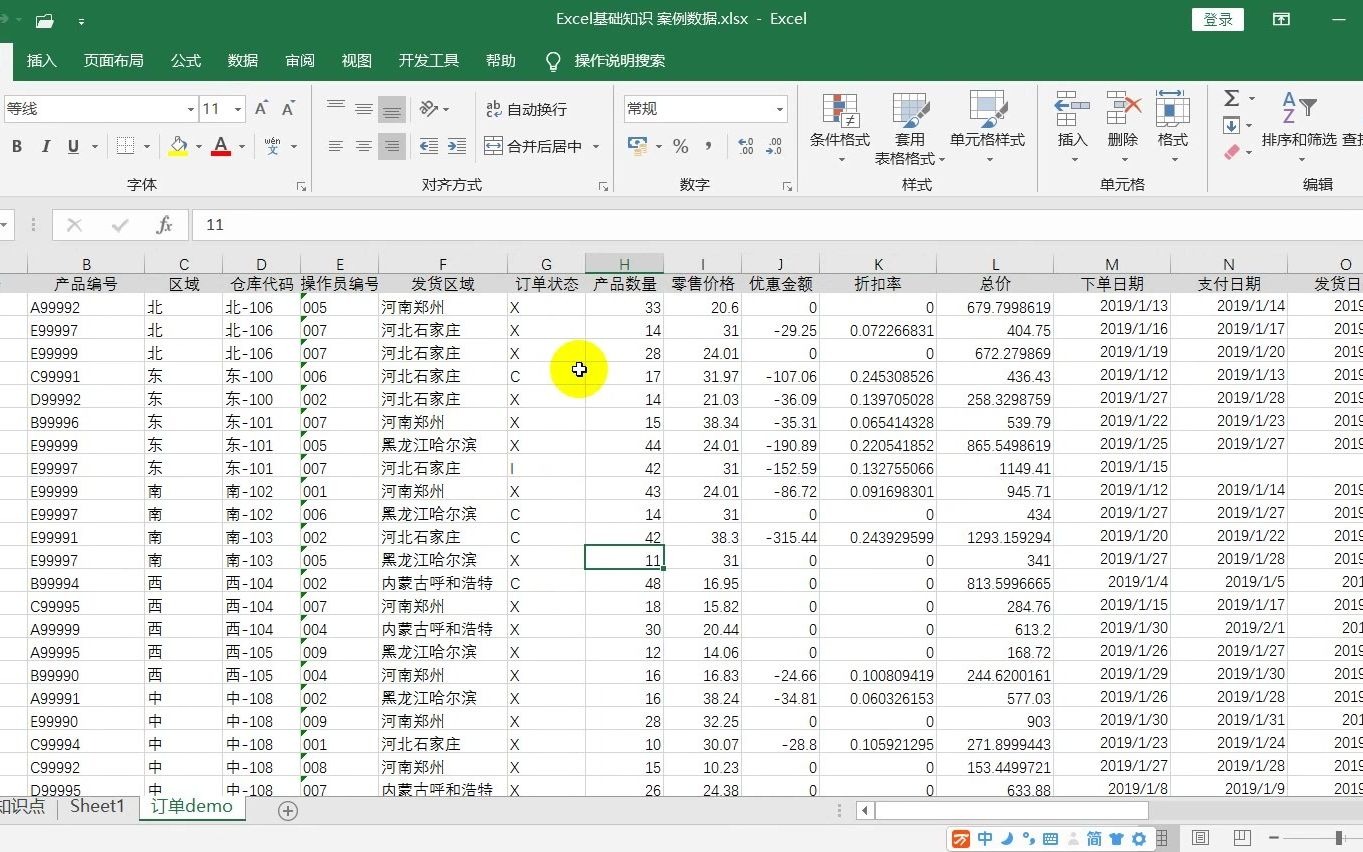1363x852 pixels.
Task: Open the 数字 group dialog launcher
Action: pos(788,186)
